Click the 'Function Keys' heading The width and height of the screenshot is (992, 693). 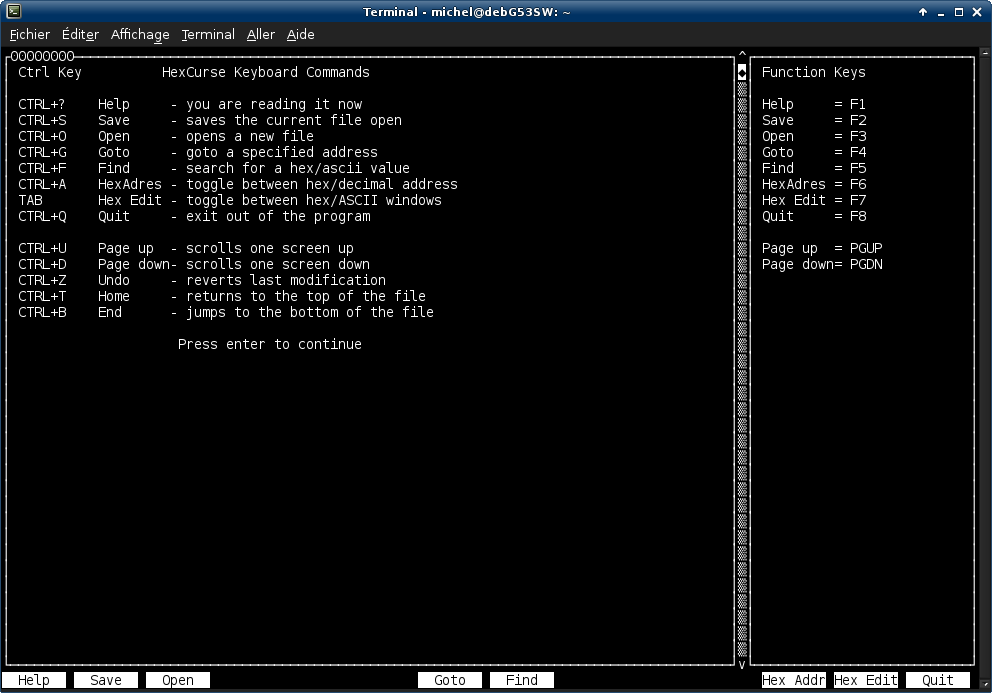coord(814,72)
